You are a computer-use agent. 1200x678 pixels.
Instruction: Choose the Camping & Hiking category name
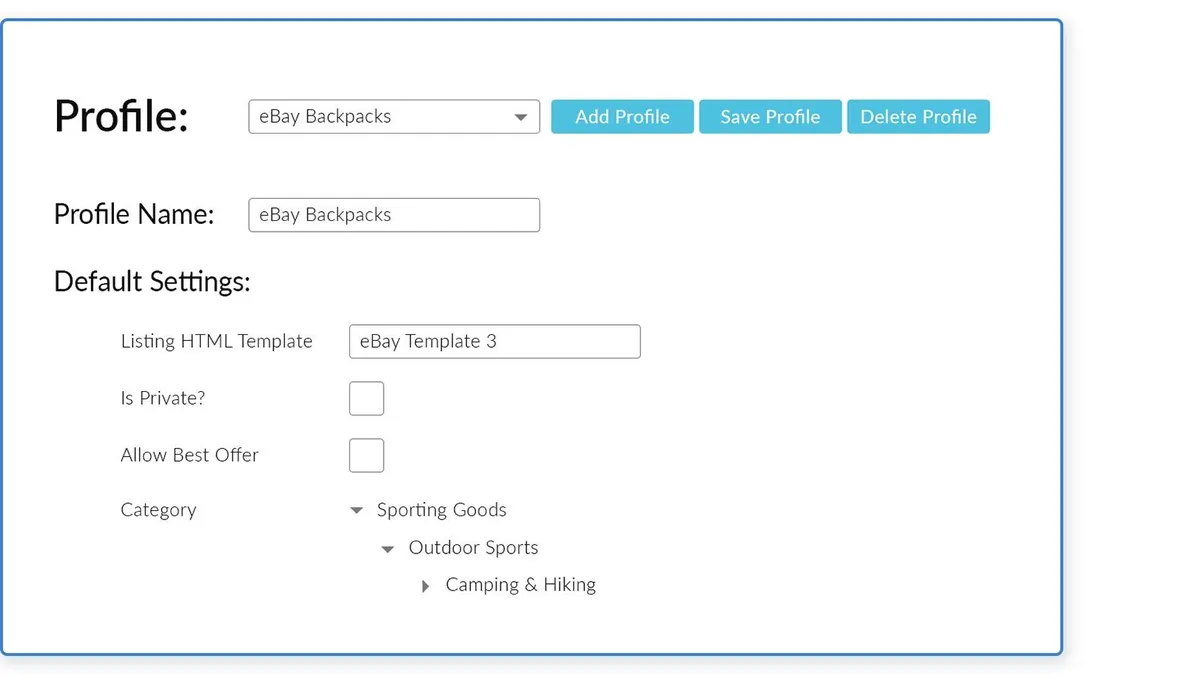coord(520,585)
